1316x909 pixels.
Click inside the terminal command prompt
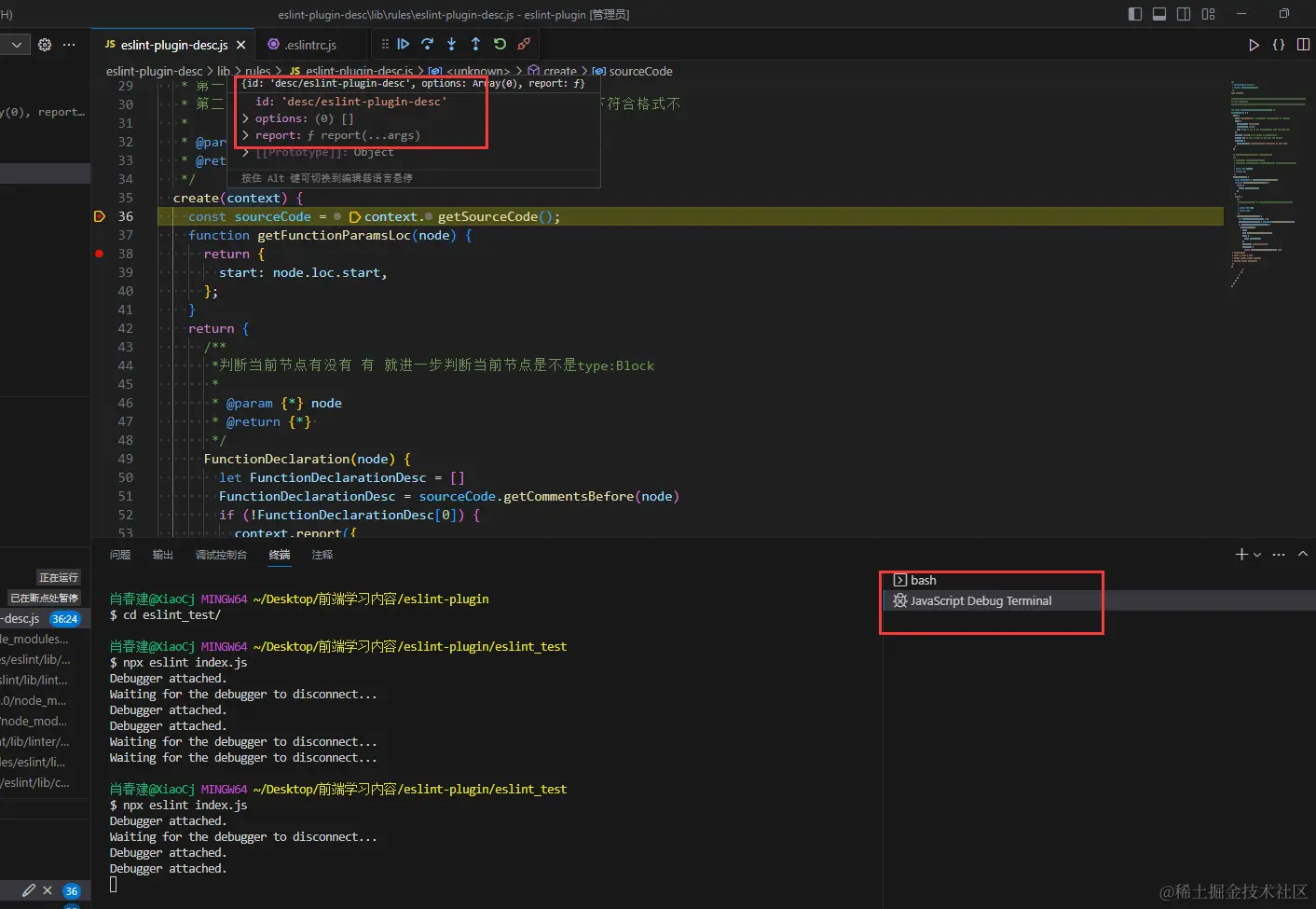pos(114,884)
